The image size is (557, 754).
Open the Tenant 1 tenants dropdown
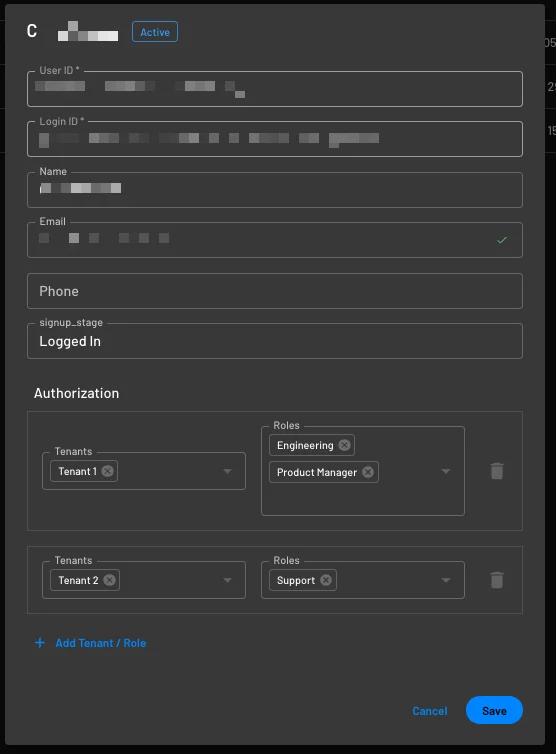(228, 471)
